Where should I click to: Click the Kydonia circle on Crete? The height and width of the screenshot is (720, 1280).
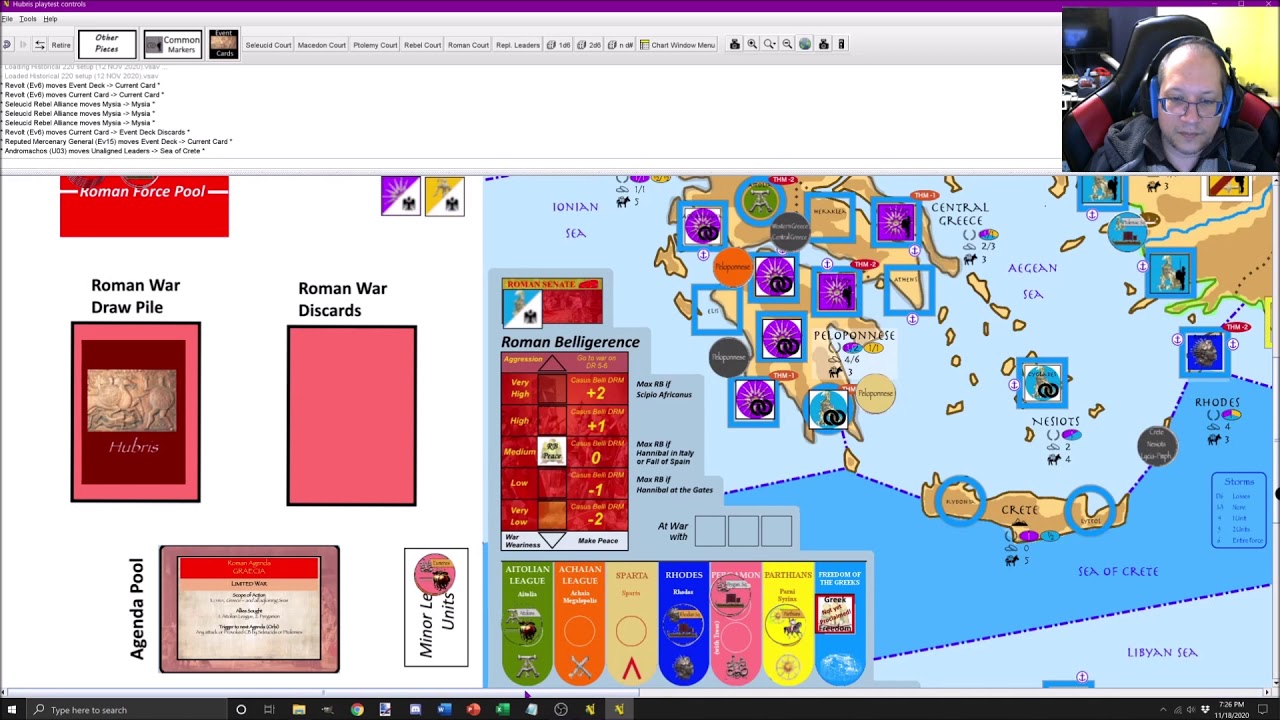[x=960, y=502]
